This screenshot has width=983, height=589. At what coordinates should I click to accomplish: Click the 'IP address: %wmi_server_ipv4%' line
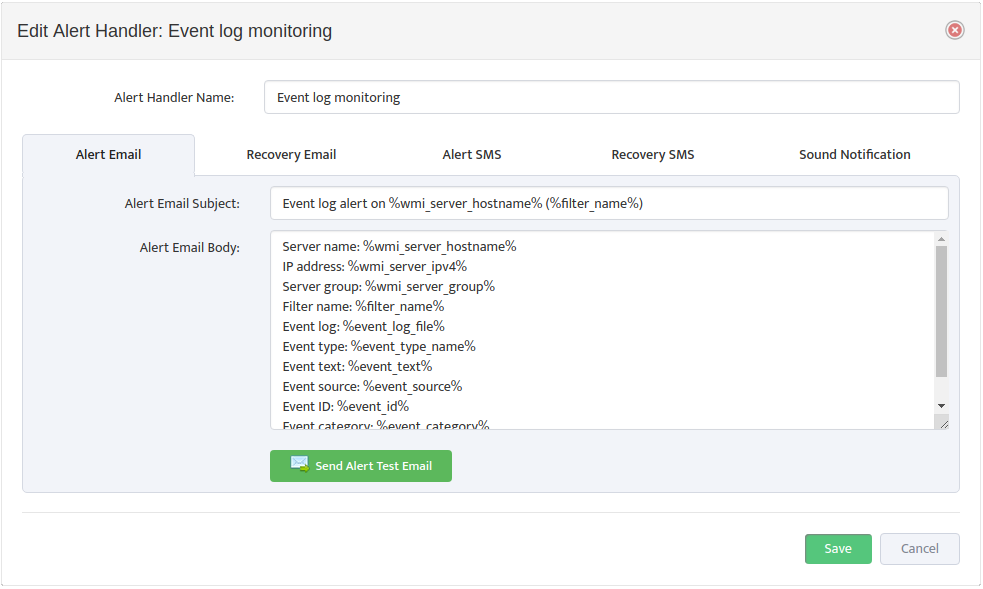[375, 267]
